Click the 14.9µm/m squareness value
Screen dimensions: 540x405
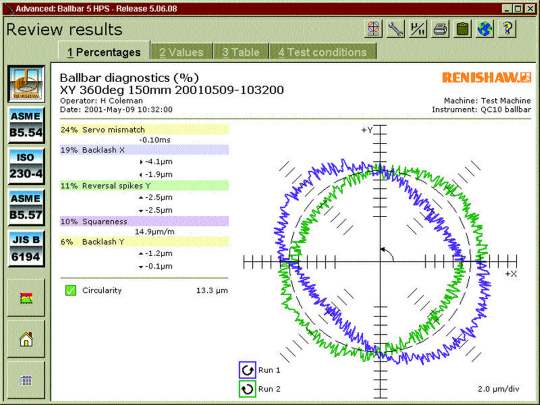(154, 232)
